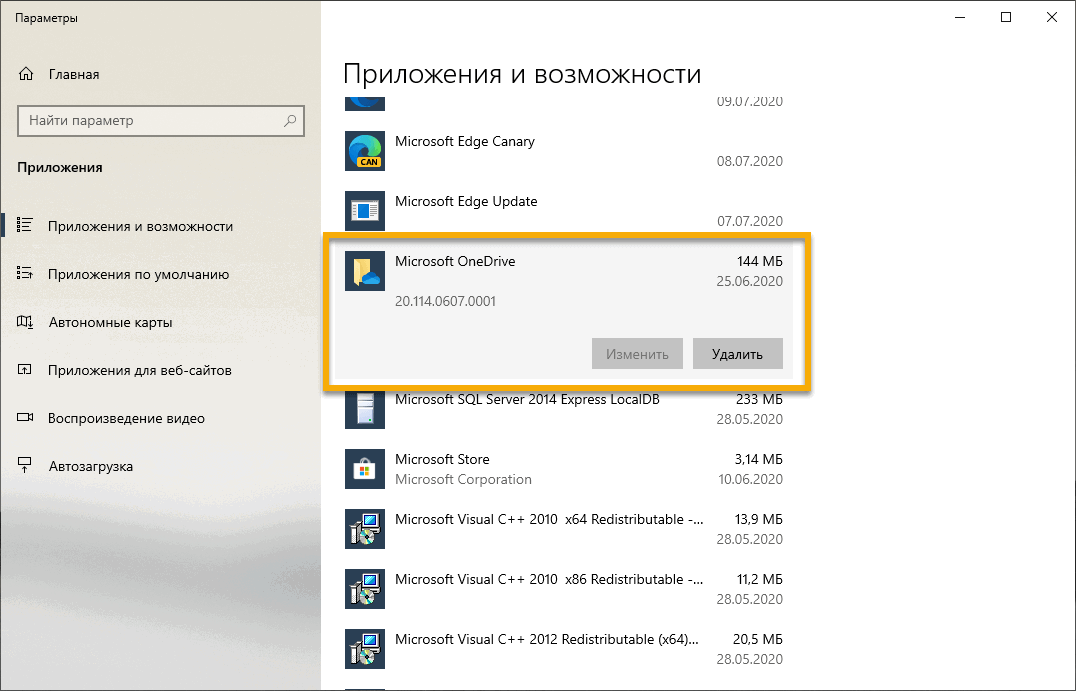
Task: Click the Удалить button for OneDrive
Action: (x=737, y=353)
